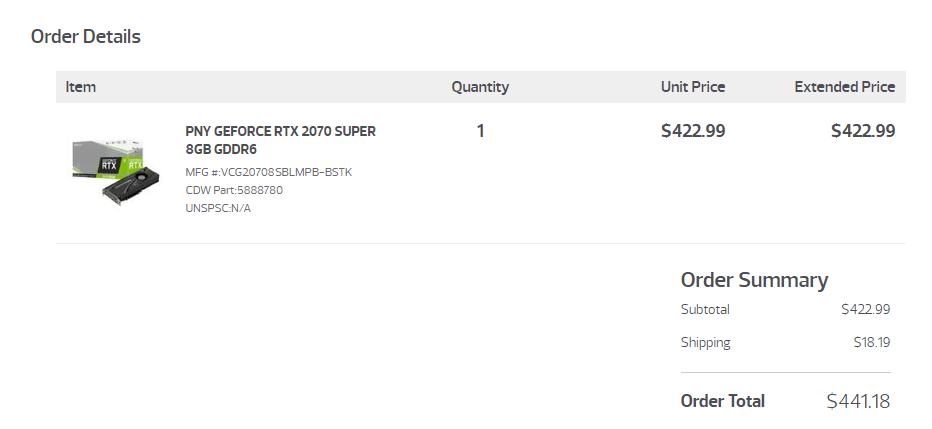Select the $18.19 shipping cost
932x429 pixels.
(871, 342)
